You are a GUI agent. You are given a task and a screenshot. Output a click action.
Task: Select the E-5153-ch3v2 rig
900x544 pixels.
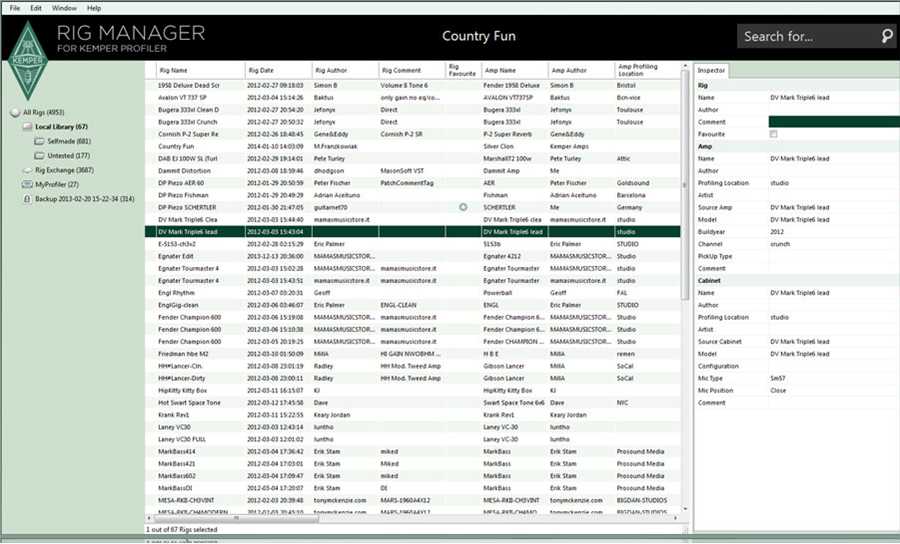(x=413, y=244)
